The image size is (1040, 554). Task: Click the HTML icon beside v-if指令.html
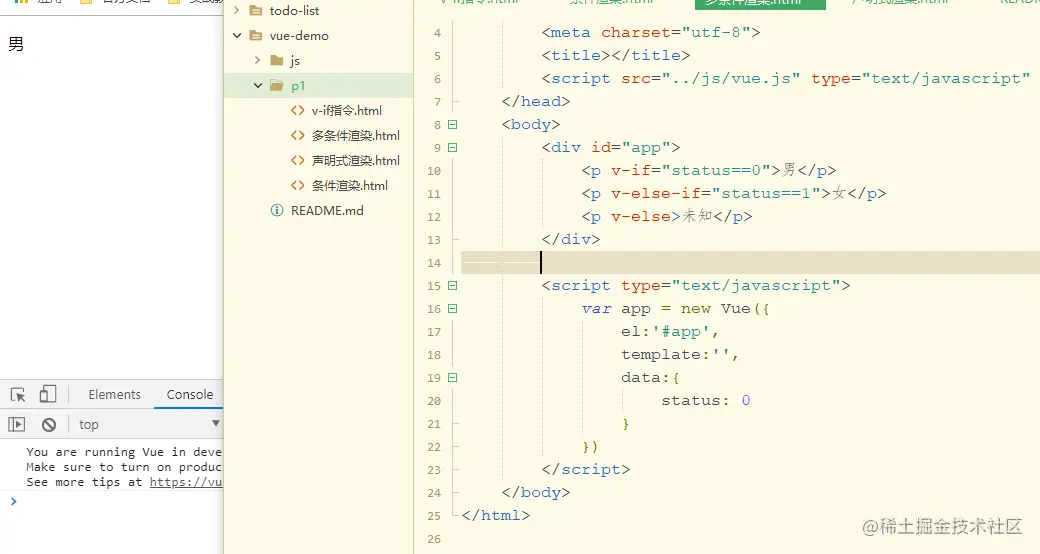pyautogui.click(x=298, y=111)
